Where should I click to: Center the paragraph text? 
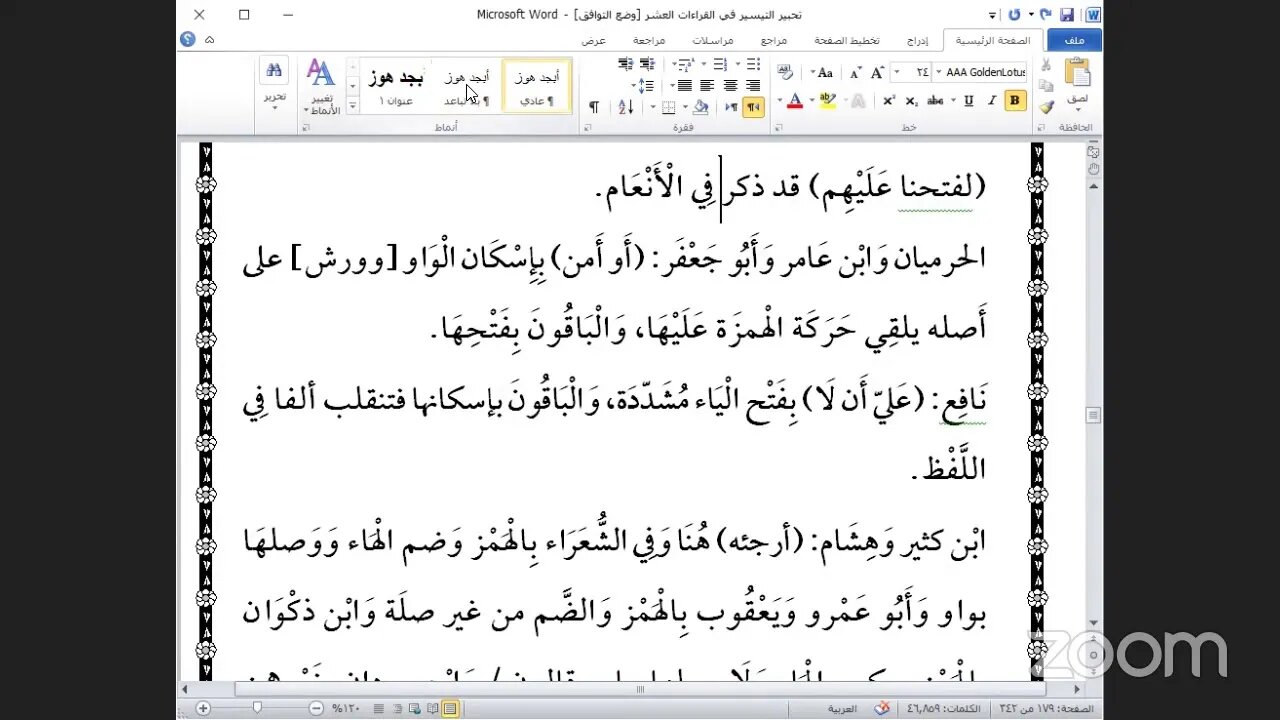pos(730,86)
